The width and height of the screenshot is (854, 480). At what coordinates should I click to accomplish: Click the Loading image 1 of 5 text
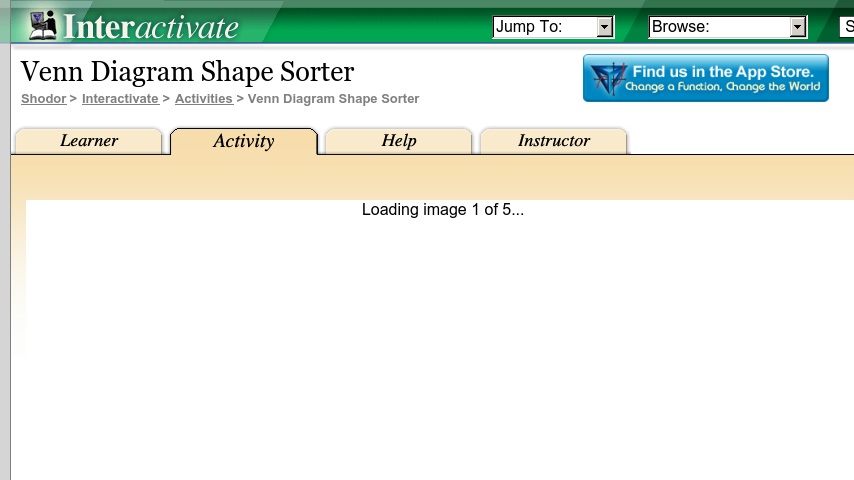(x=442, y=210)
